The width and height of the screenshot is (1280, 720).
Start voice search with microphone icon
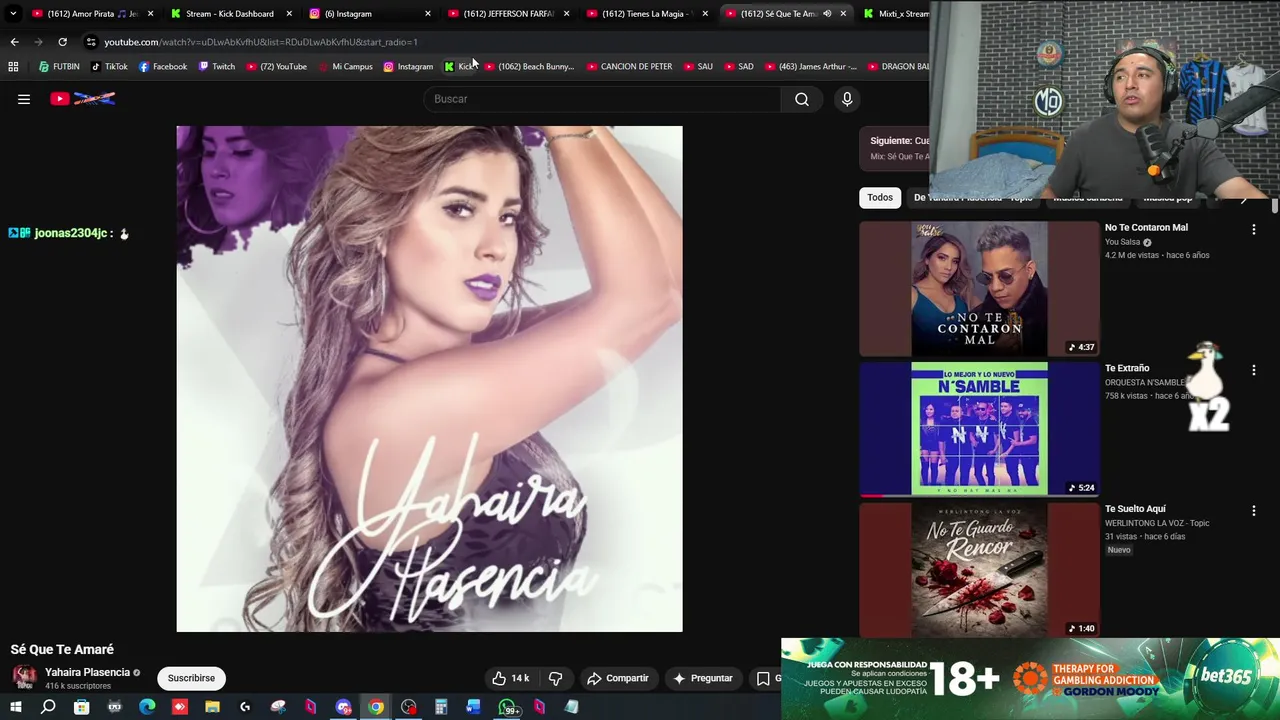coord(847,99)
